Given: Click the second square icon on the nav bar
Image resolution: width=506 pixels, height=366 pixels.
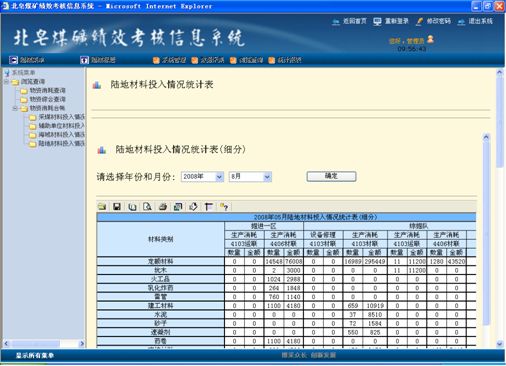Looking at the screenshot, I should click(84, 60).
